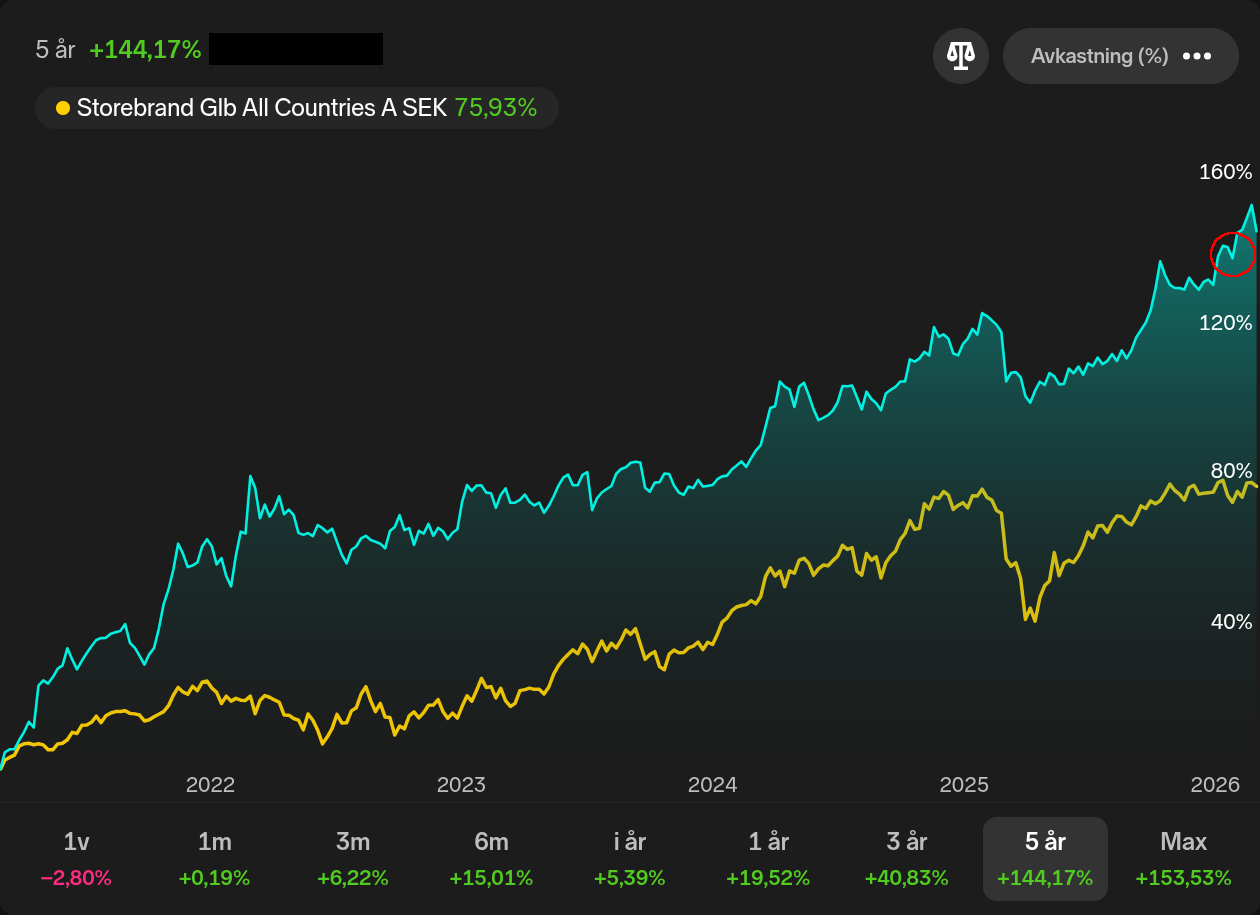Click the red circled chart point
The height and width of the screenshot is (915, 1260).
1232,252
